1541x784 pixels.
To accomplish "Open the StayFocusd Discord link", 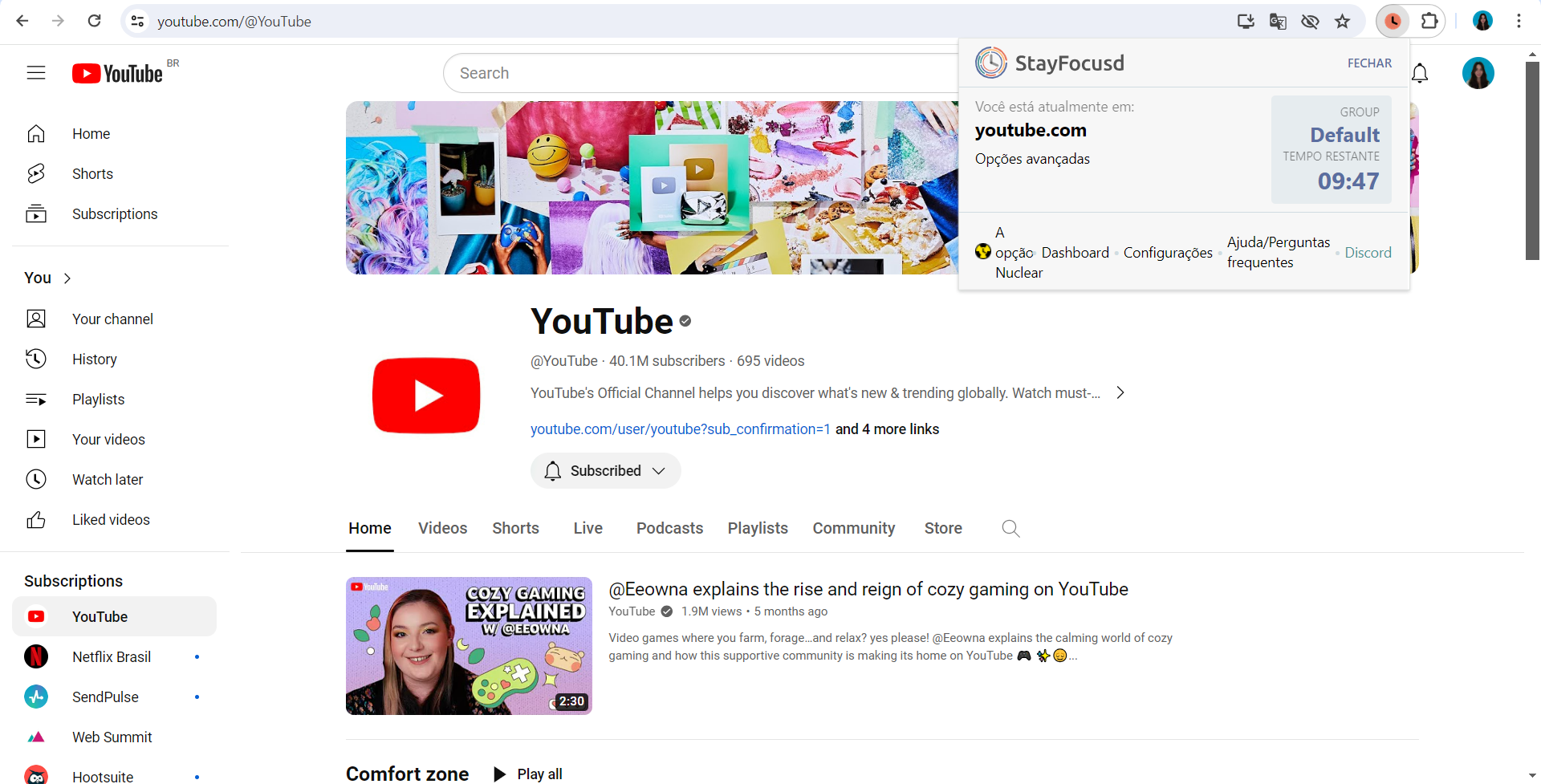I will click(1368, 253).
